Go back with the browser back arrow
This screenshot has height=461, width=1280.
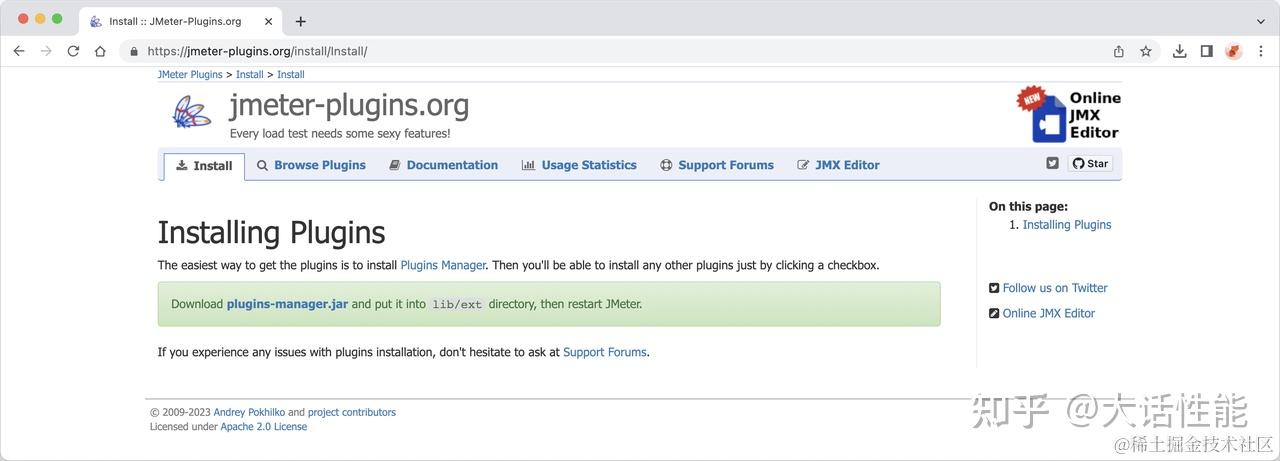(18, 51)
